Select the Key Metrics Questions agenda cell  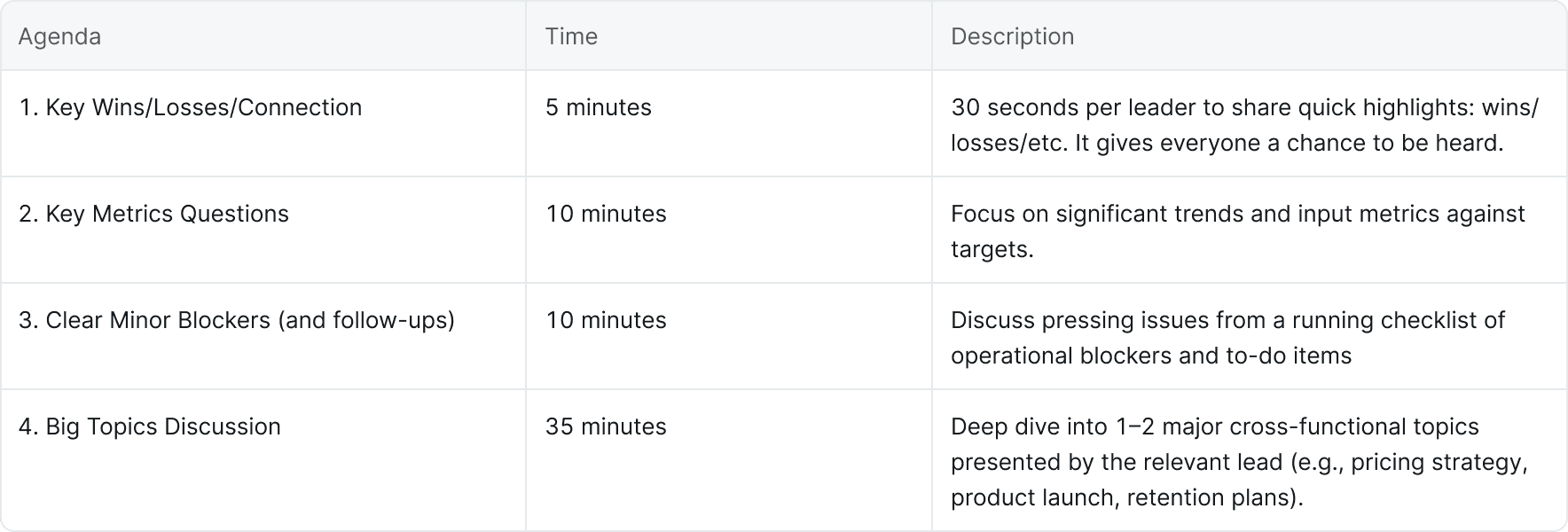(153, 214)
